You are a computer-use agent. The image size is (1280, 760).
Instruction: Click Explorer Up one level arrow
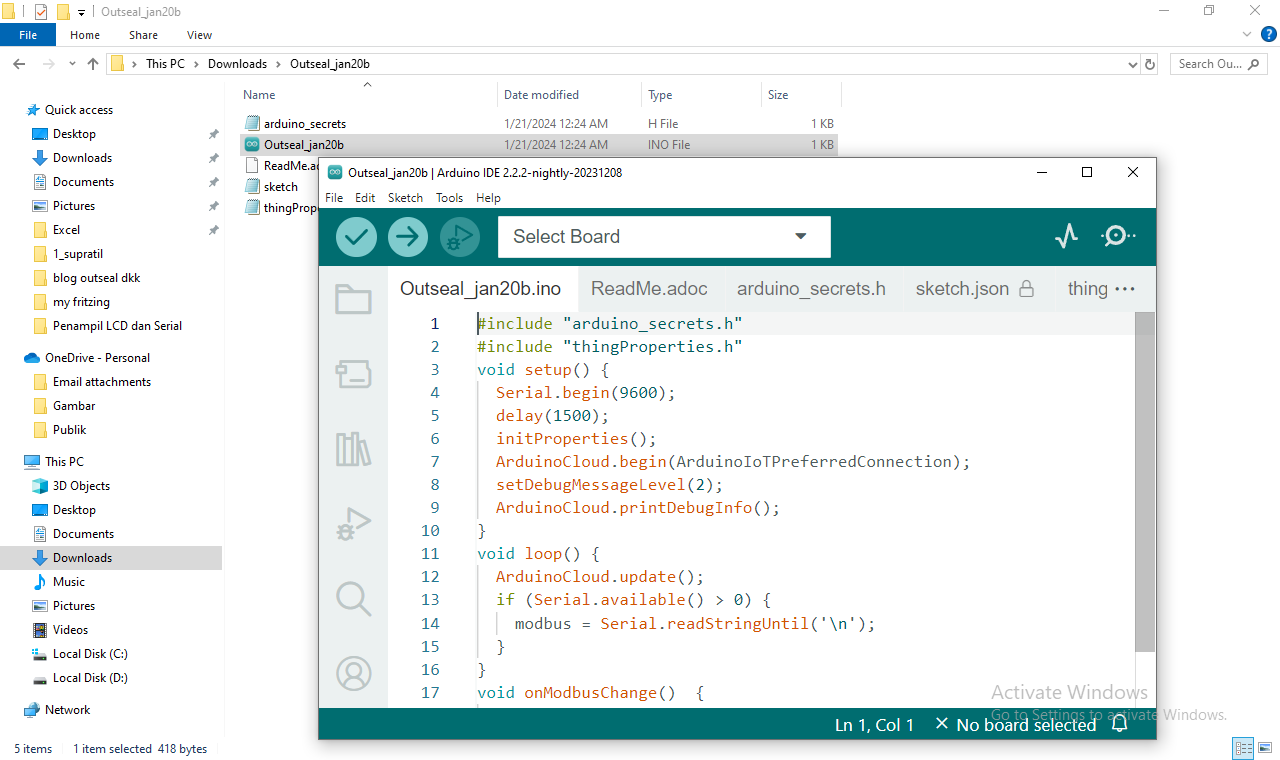point(93,64)
